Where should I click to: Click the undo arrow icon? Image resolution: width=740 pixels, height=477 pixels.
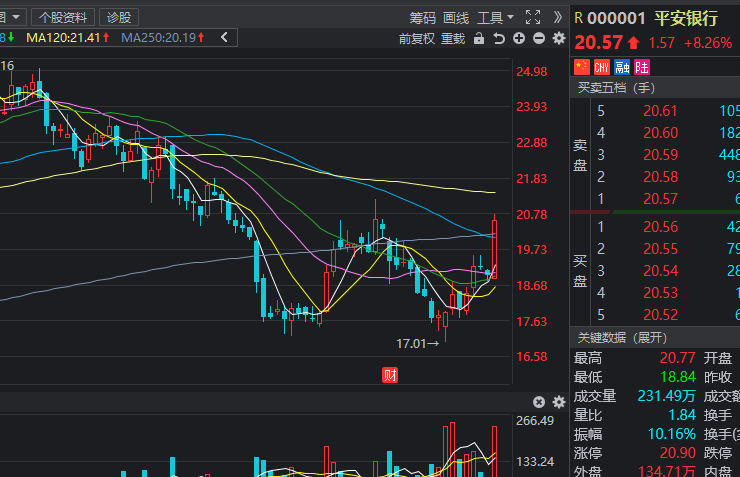pyautogui.click(x=498, y=38)
